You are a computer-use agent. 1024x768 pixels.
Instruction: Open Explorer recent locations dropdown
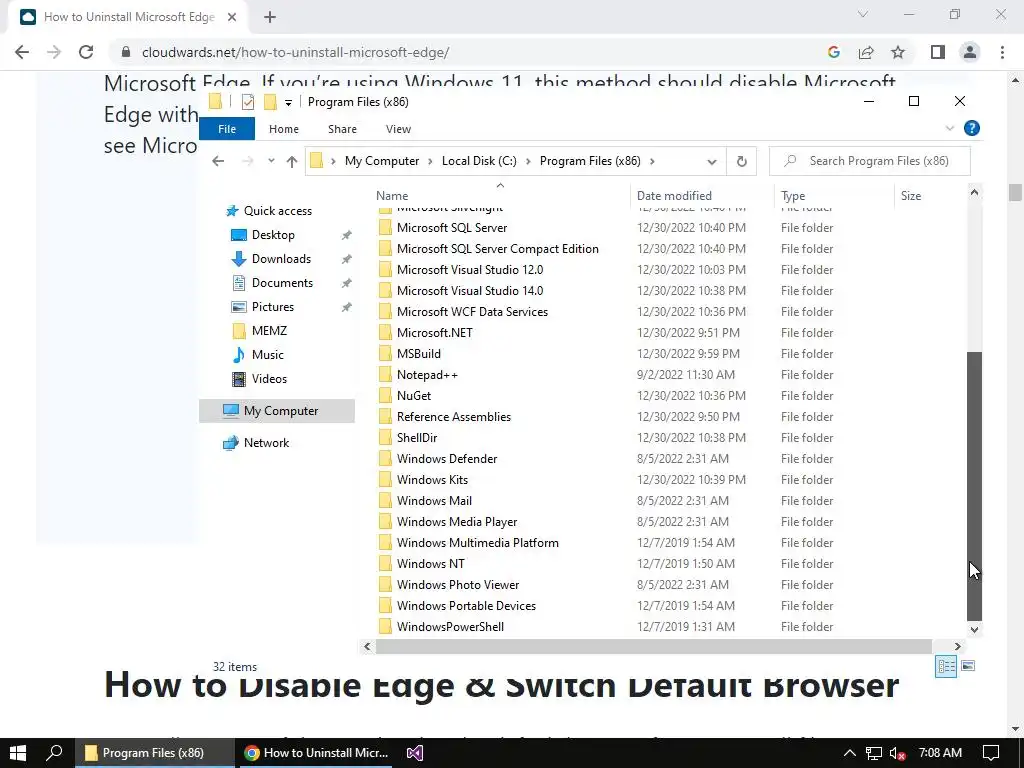[271, 161]
